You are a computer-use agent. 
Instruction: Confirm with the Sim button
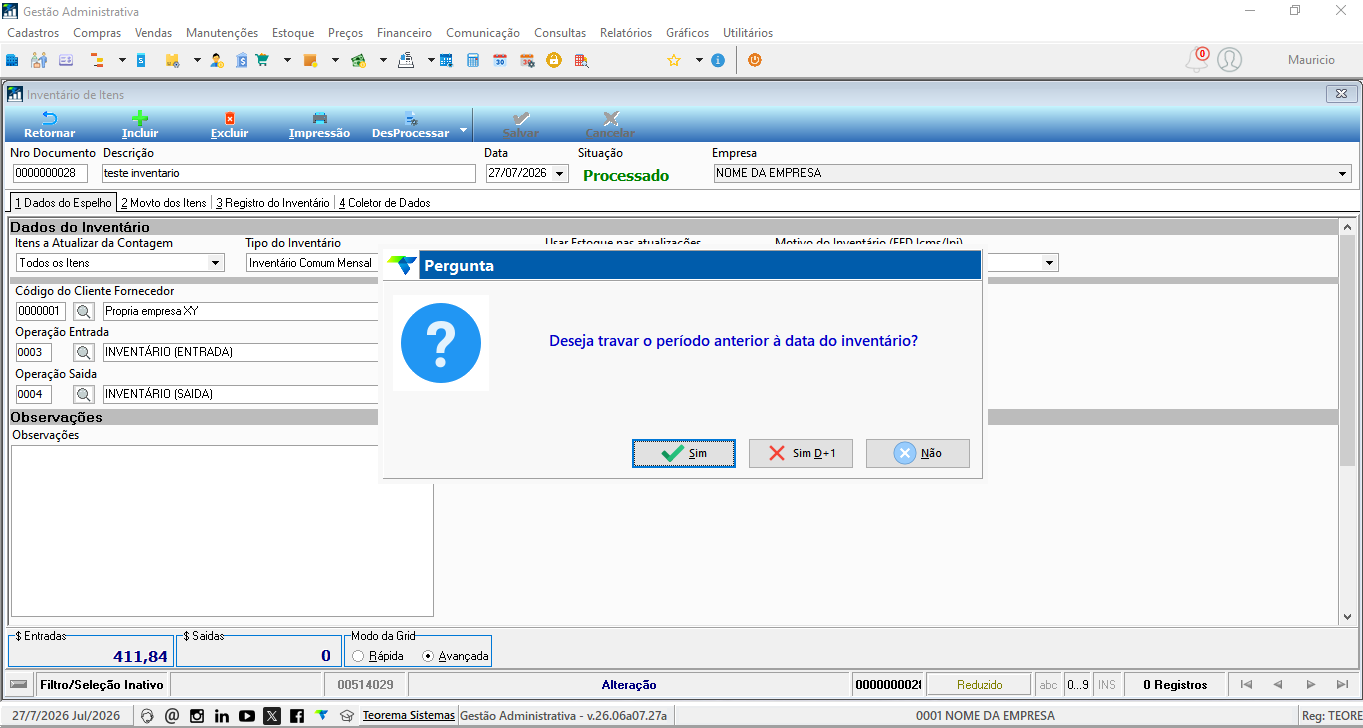684,453
